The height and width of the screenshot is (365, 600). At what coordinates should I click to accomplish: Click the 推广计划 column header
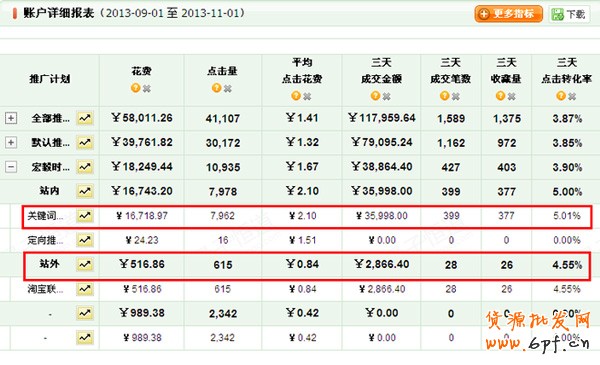click(50, 79)
